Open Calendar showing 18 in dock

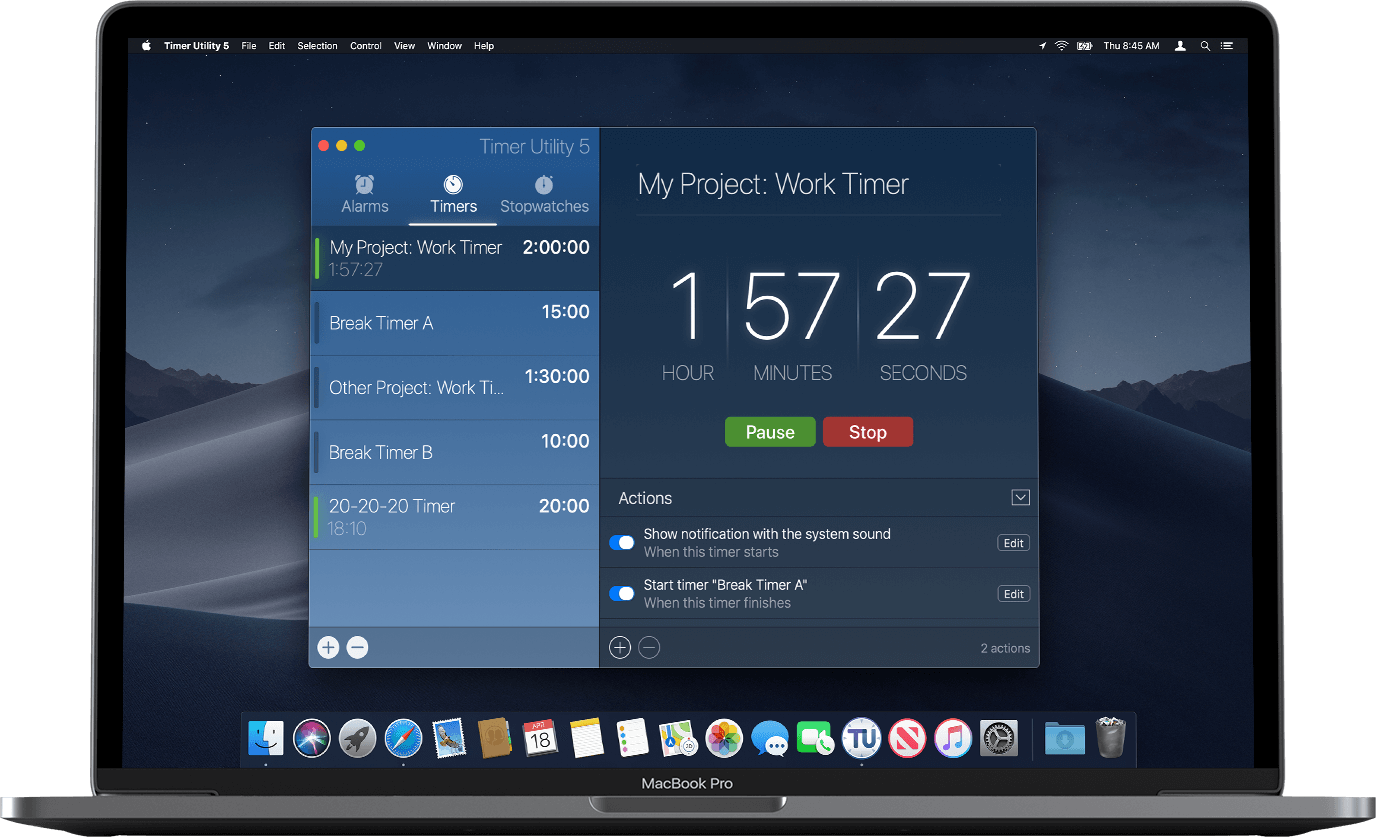click(541, 739)
